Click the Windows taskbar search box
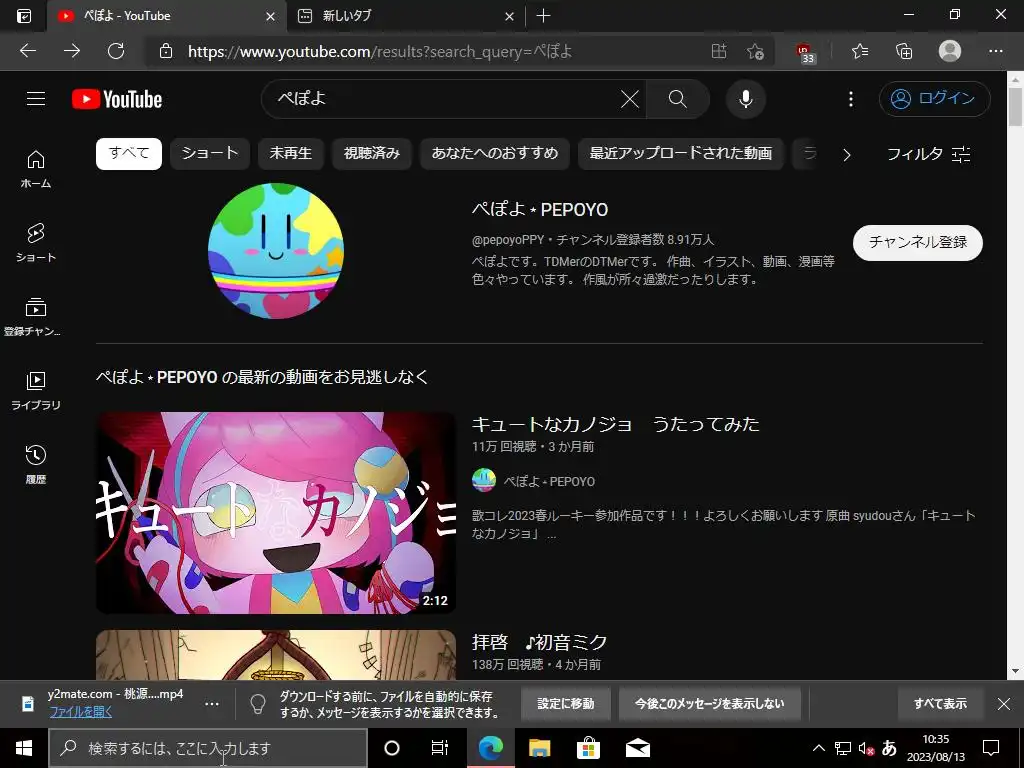 point(208,748)
